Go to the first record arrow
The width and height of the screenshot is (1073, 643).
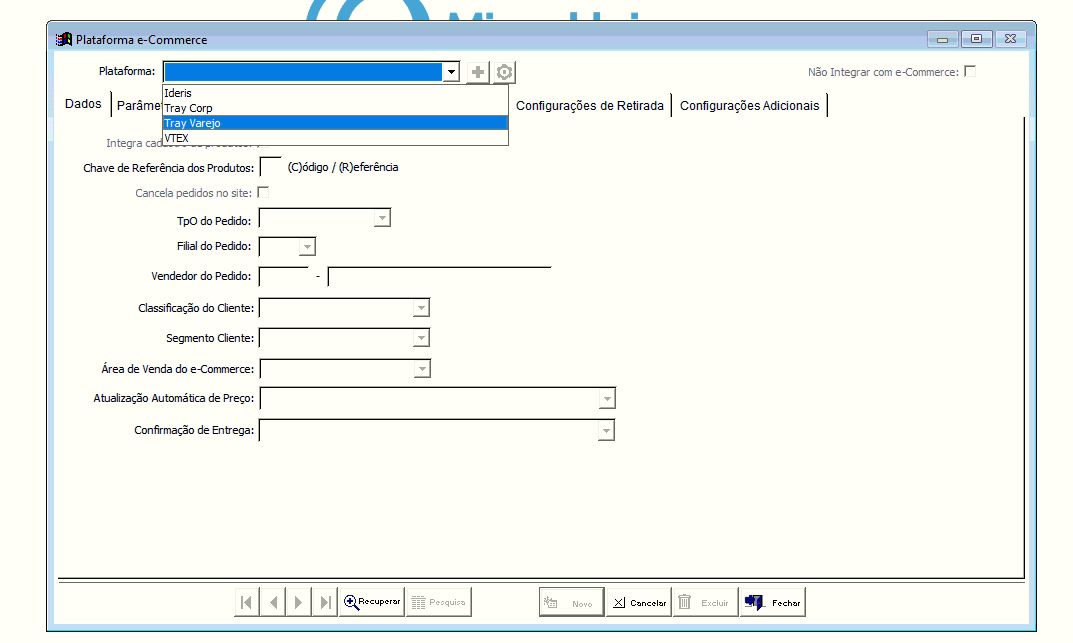click(246, 602)
